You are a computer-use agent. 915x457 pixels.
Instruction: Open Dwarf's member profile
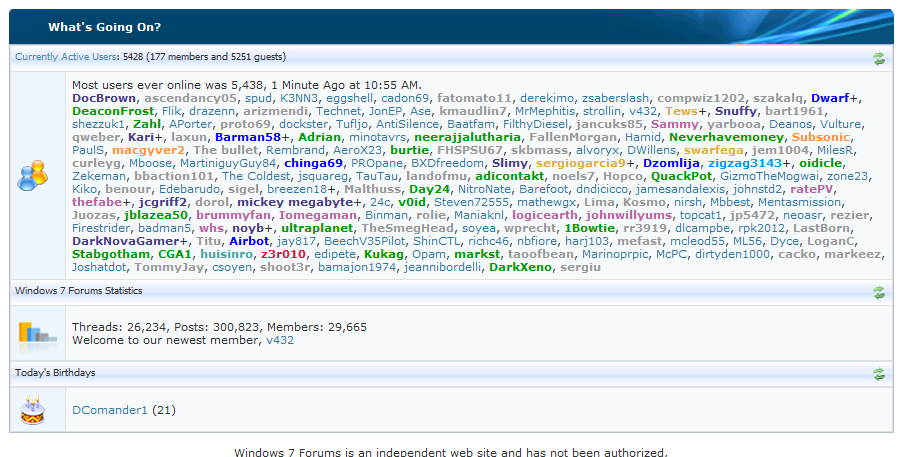pos(830,98)
